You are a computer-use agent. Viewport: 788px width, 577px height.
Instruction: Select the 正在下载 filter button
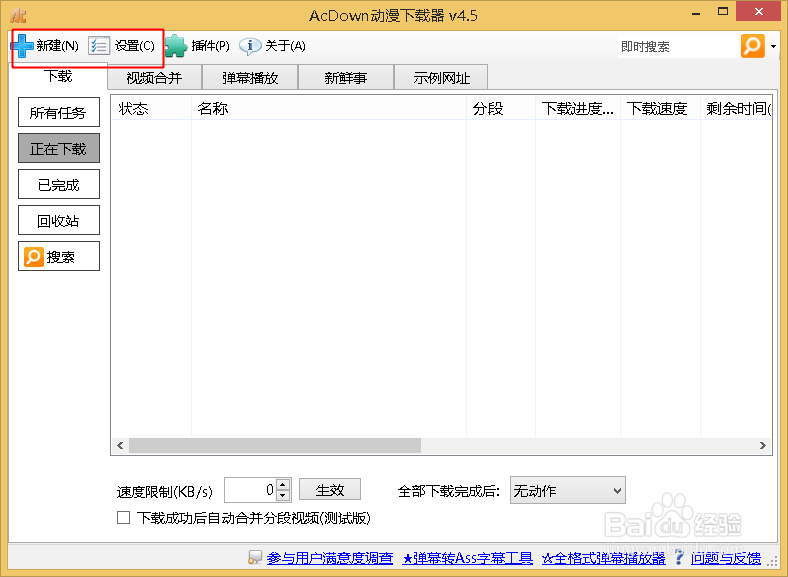click(59, 148)
